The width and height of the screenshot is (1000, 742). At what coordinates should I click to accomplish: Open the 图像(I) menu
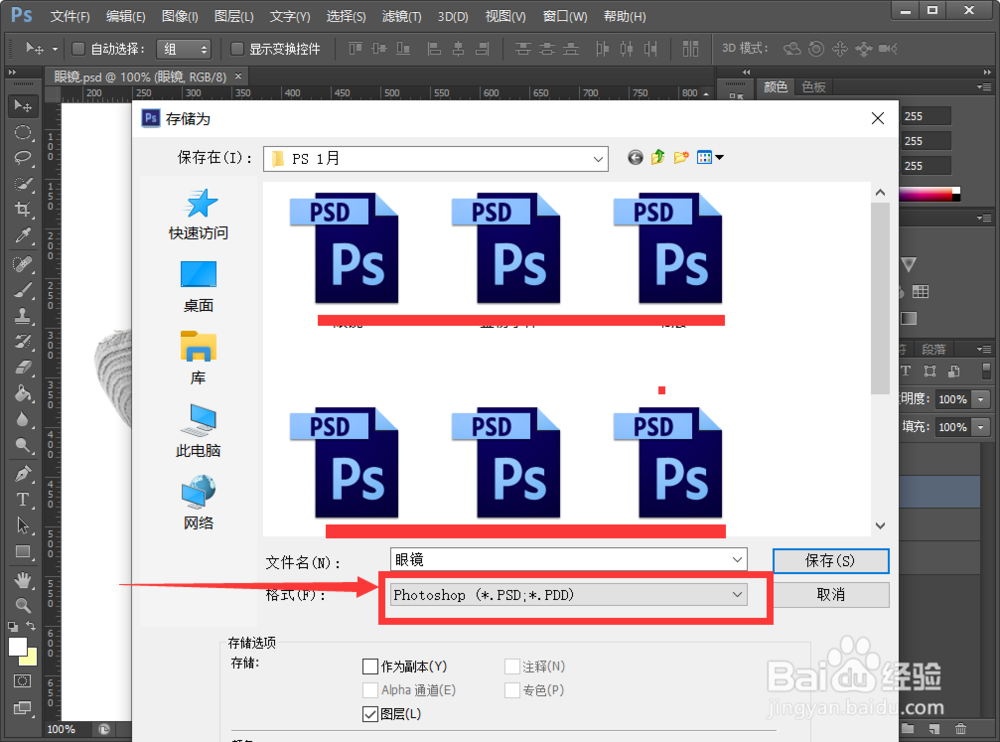tap(180, 17)
